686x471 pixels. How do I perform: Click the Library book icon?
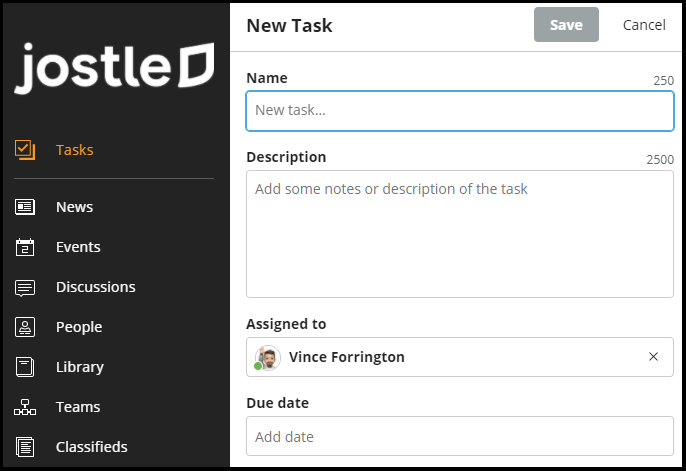25,367
